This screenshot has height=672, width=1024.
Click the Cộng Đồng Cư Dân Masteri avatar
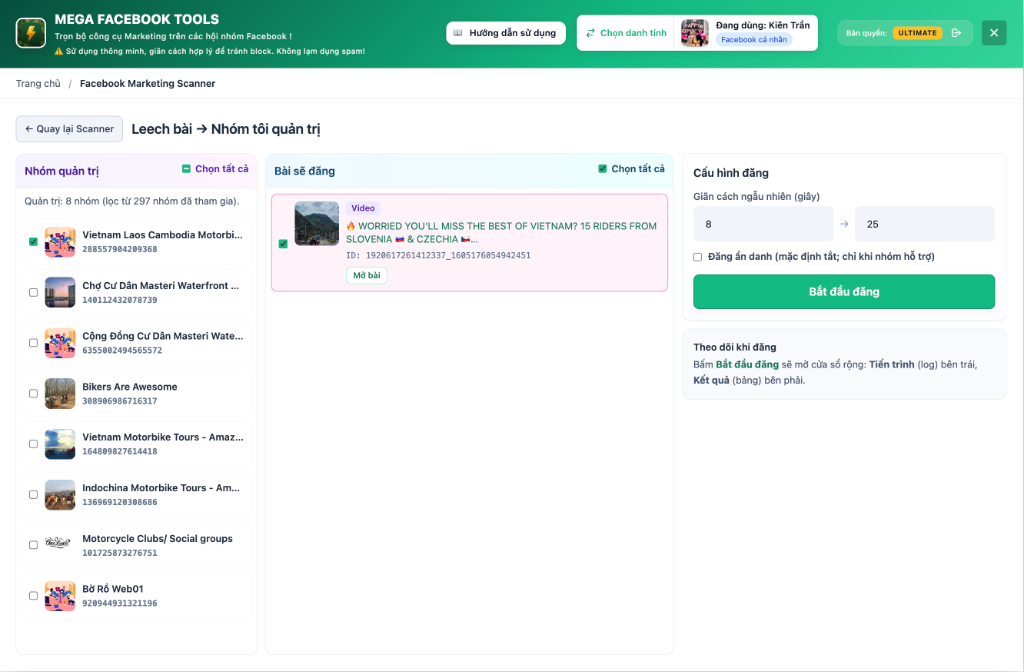[60, 343]
